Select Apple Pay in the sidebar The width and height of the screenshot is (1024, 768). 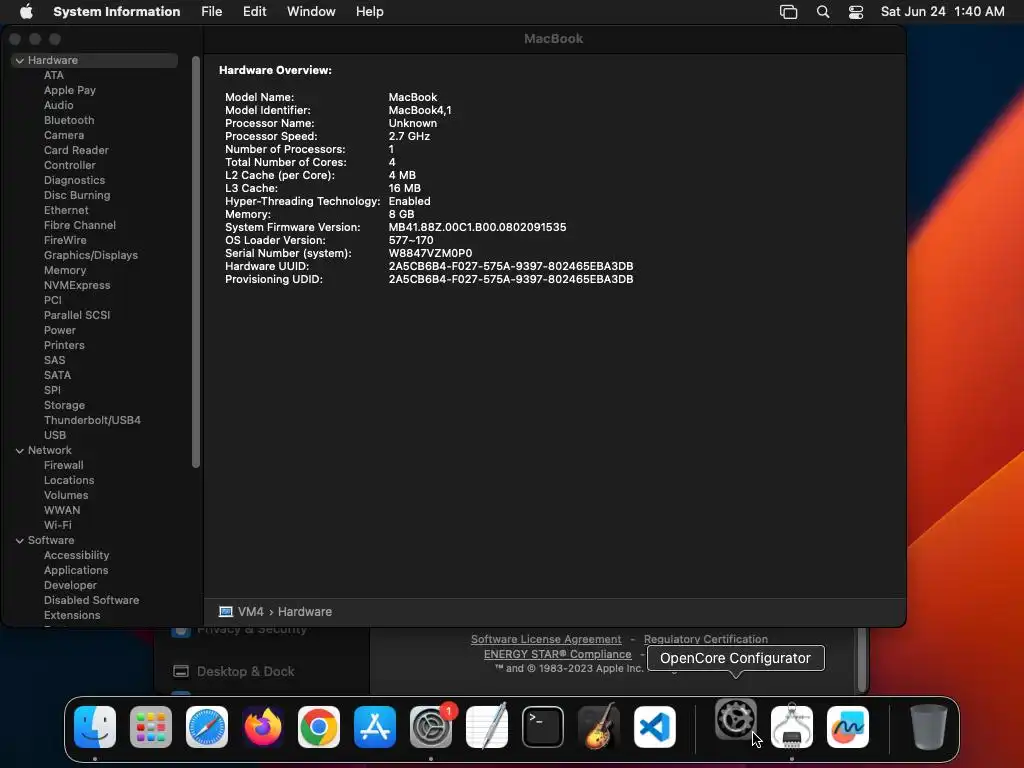coord(70,90)
